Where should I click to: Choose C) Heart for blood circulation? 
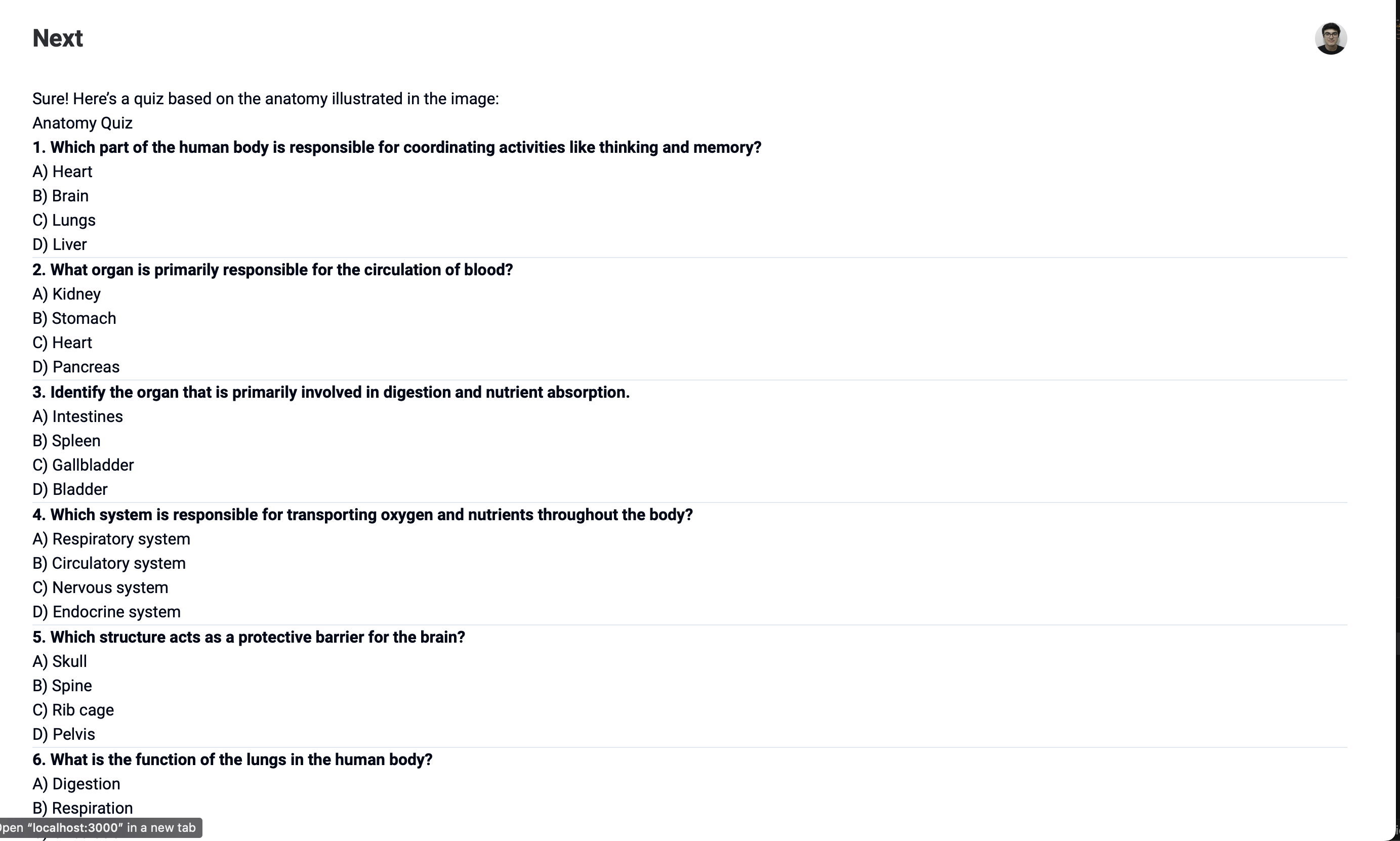tap(62, 343)
